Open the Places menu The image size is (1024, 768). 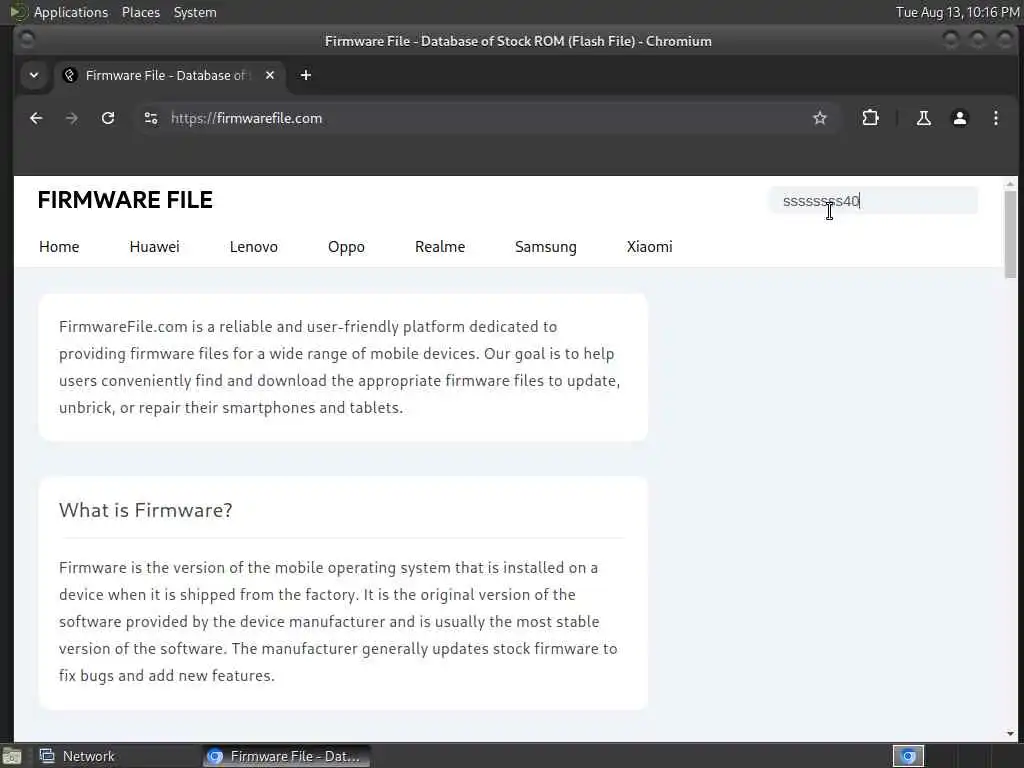(x=141, y=12)
